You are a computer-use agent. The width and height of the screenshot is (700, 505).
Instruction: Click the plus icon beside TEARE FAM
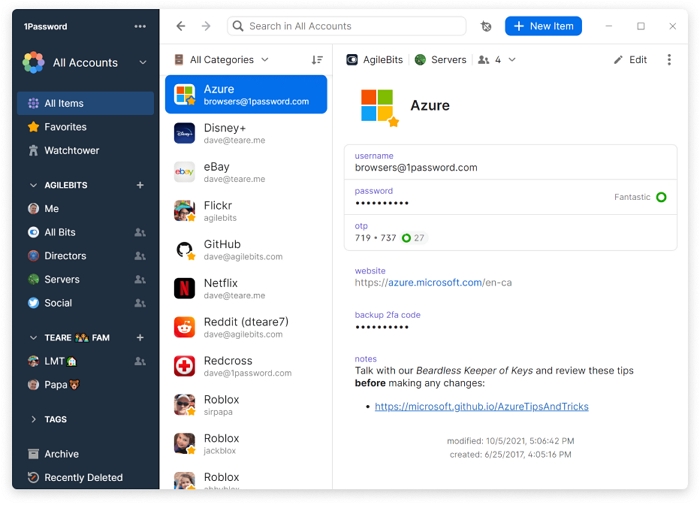click(140, 338)
